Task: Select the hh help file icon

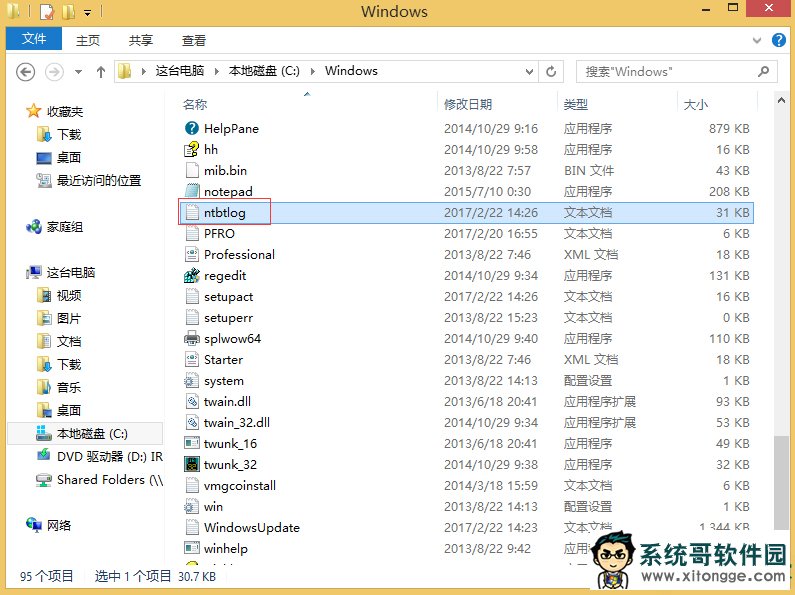Action: tap(192, 149)
